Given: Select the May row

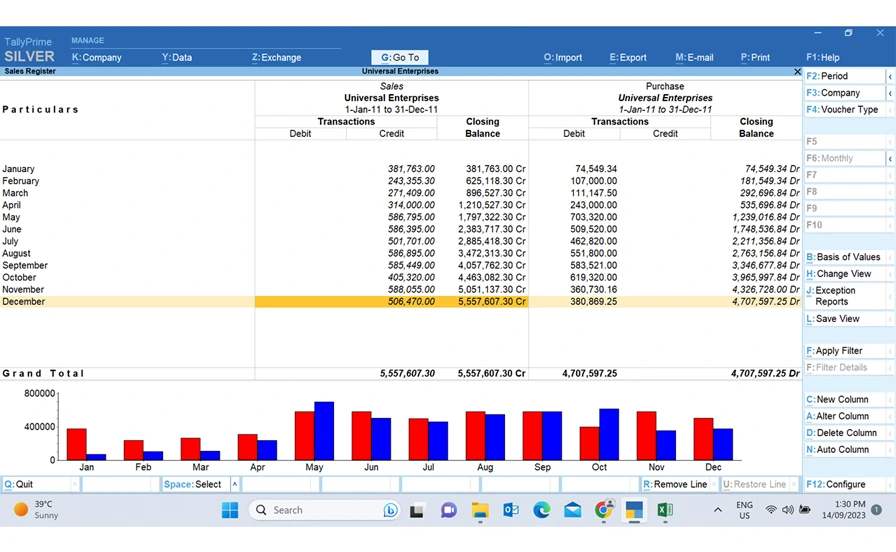Looking at the screenshot, I should coord(400,217).
